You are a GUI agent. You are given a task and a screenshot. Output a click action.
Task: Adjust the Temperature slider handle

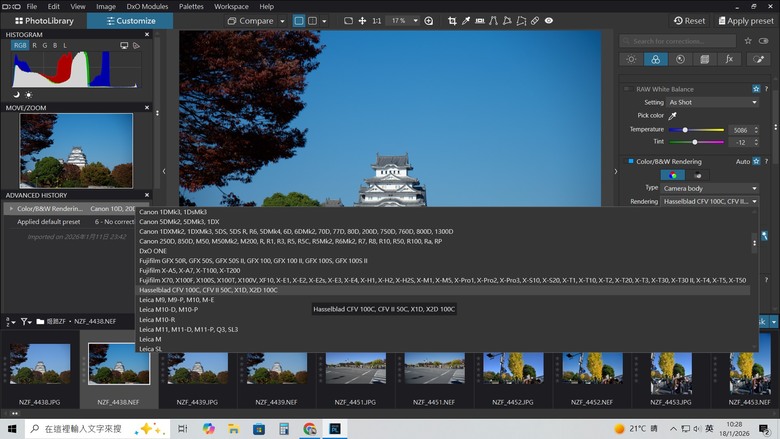pyautogui.click(x=685, y=130)
